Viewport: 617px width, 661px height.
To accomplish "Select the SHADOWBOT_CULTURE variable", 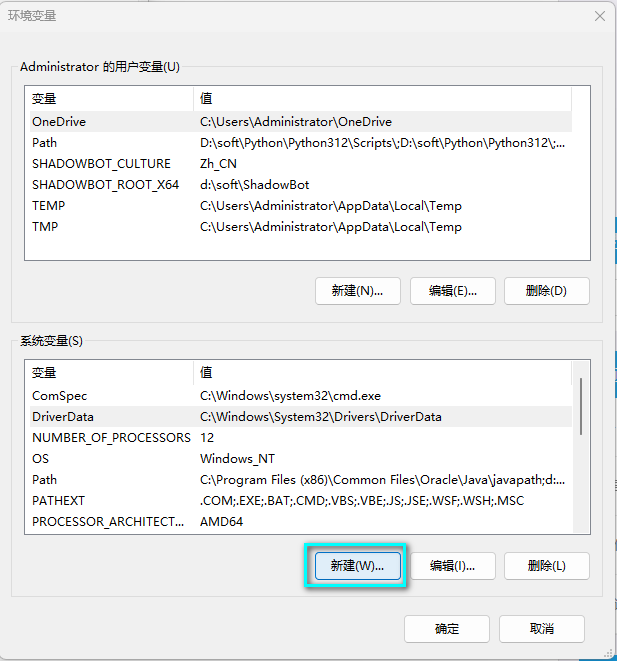I will (300, 164).
